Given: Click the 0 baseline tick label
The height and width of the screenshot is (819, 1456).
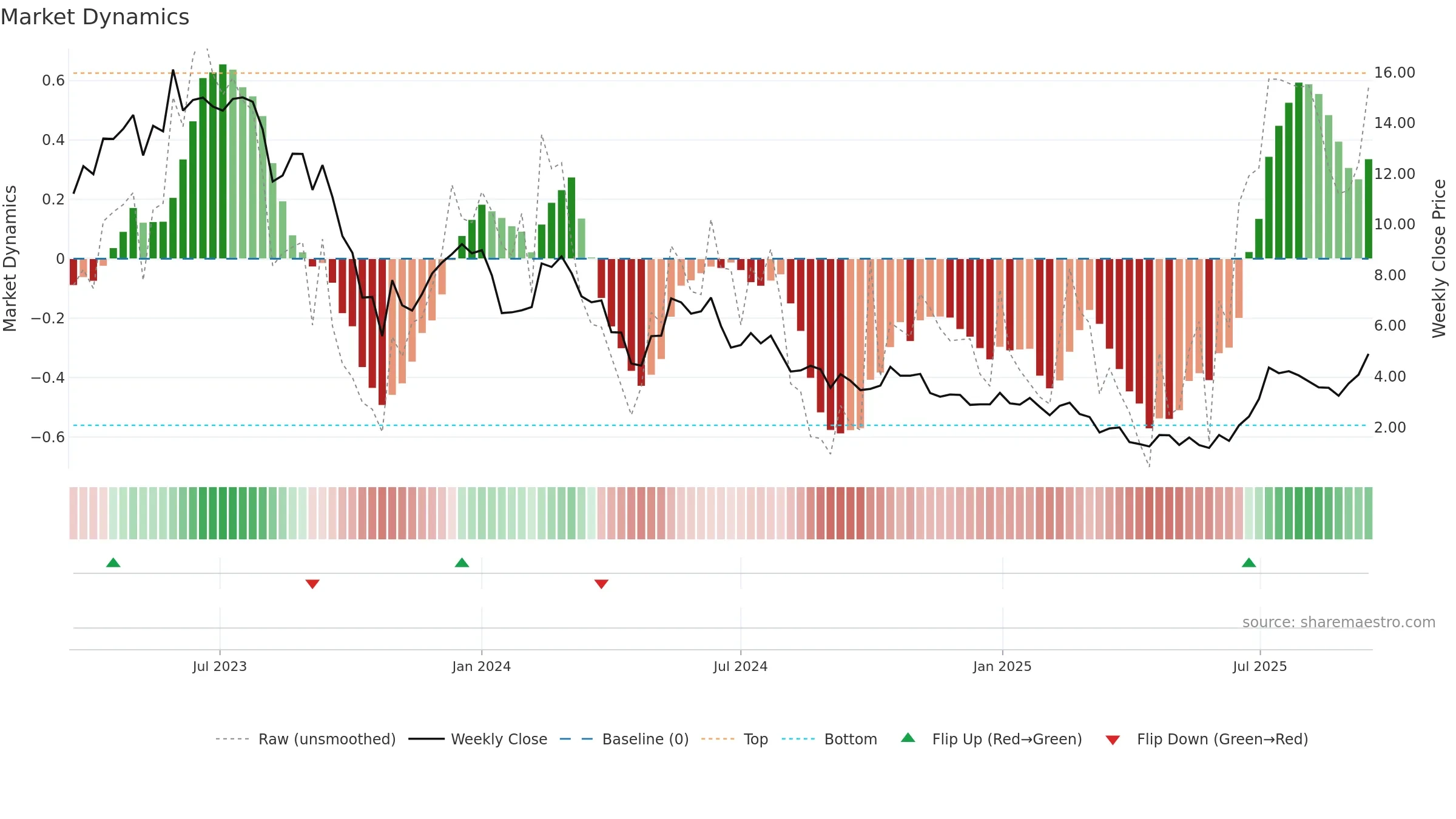Looking at the screenshot, I should tap(60, 259).
